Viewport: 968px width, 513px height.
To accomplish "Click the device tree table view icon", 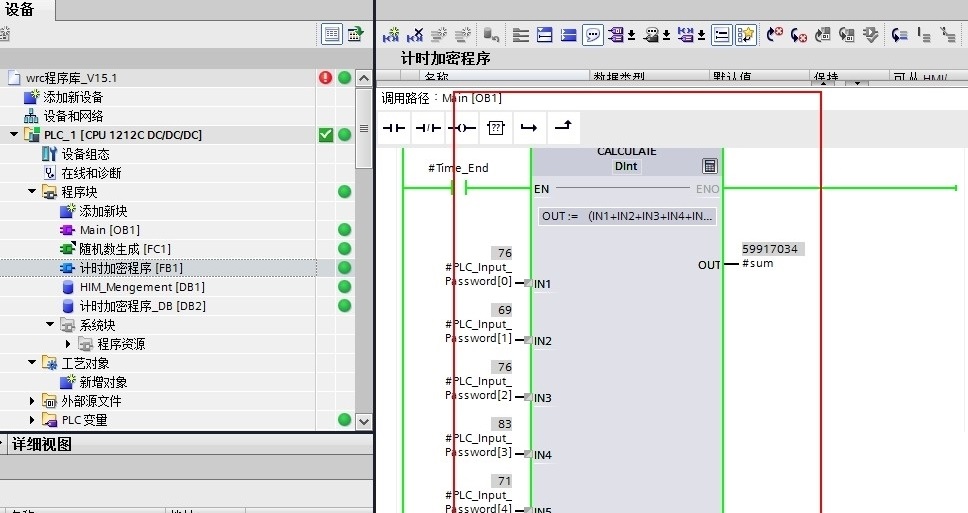I will (x=332, y=34).
